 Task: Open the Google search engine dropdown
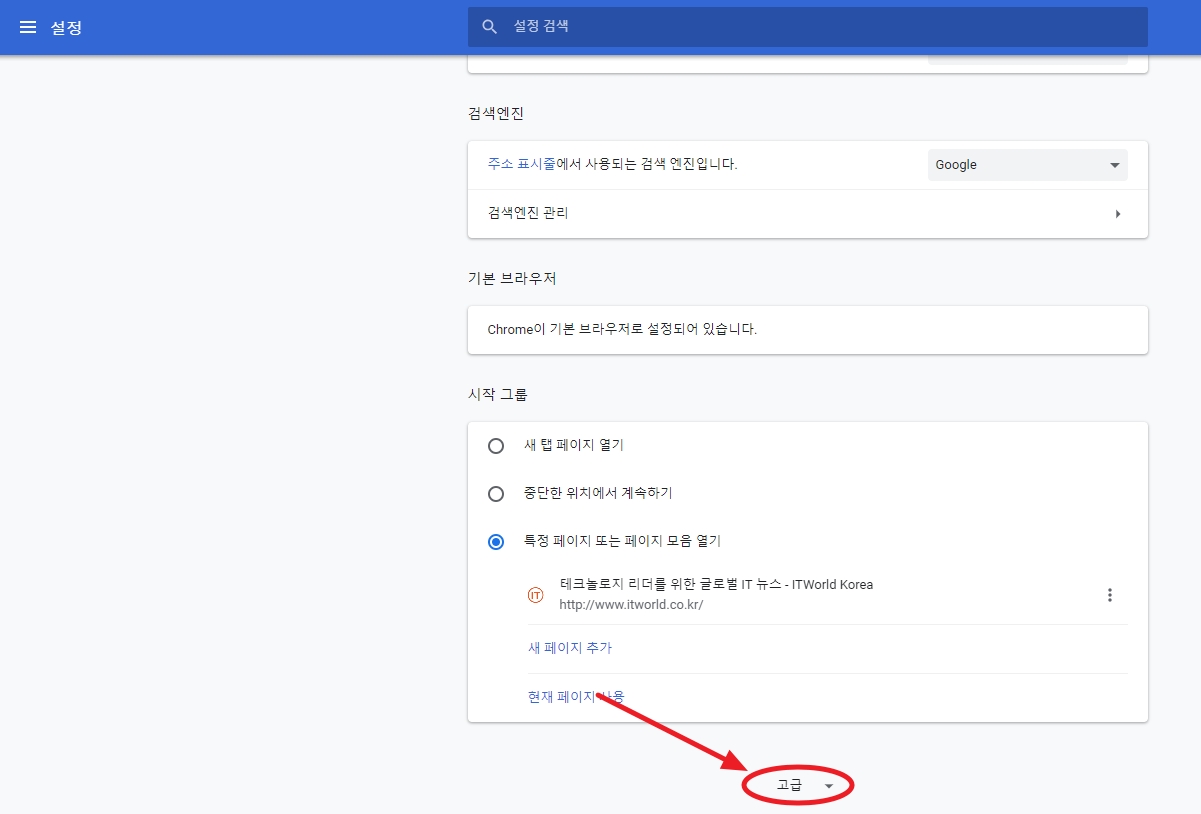click(x=1027, y=165)
